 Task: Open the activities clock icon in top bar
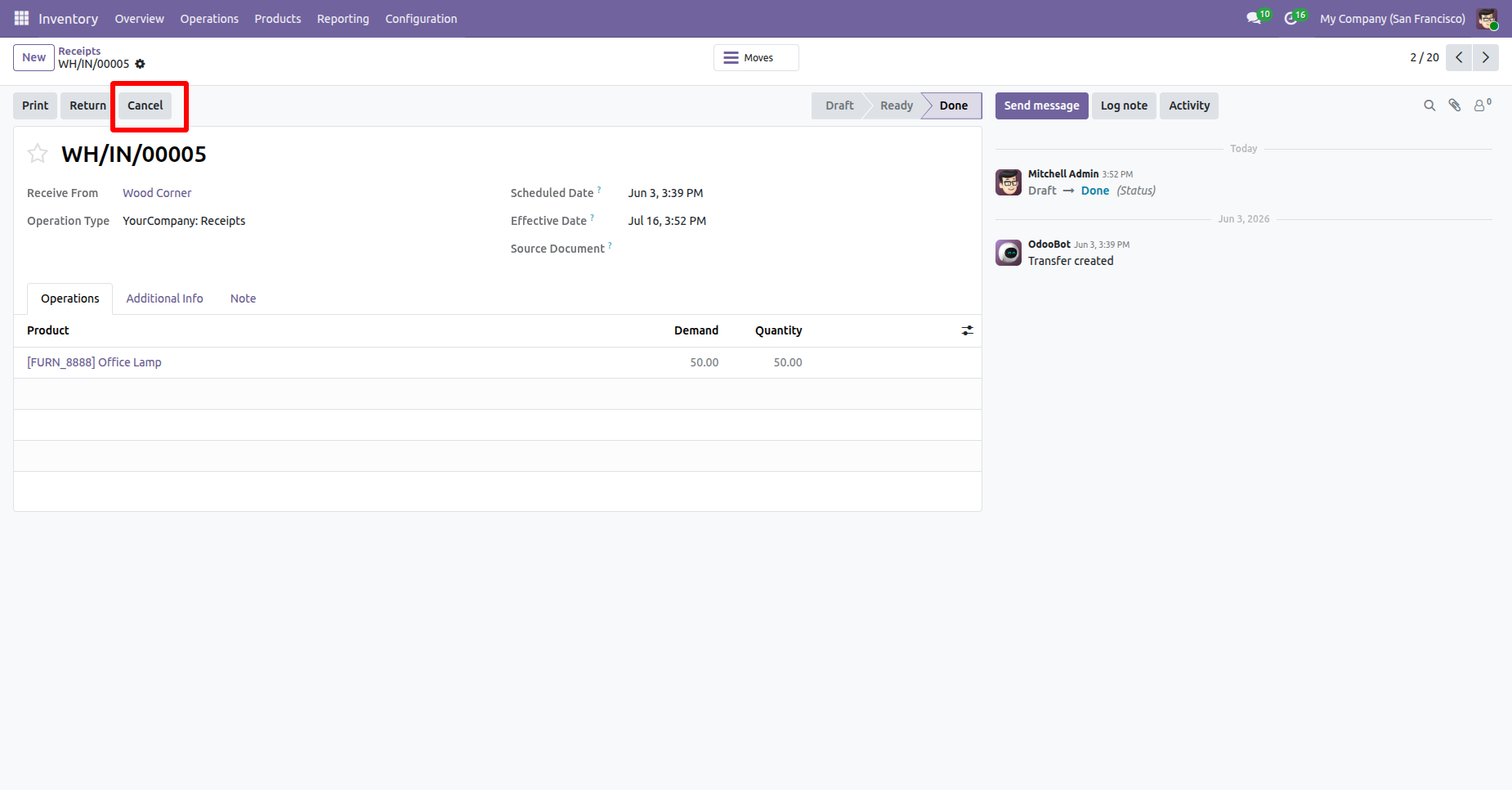1291,18
